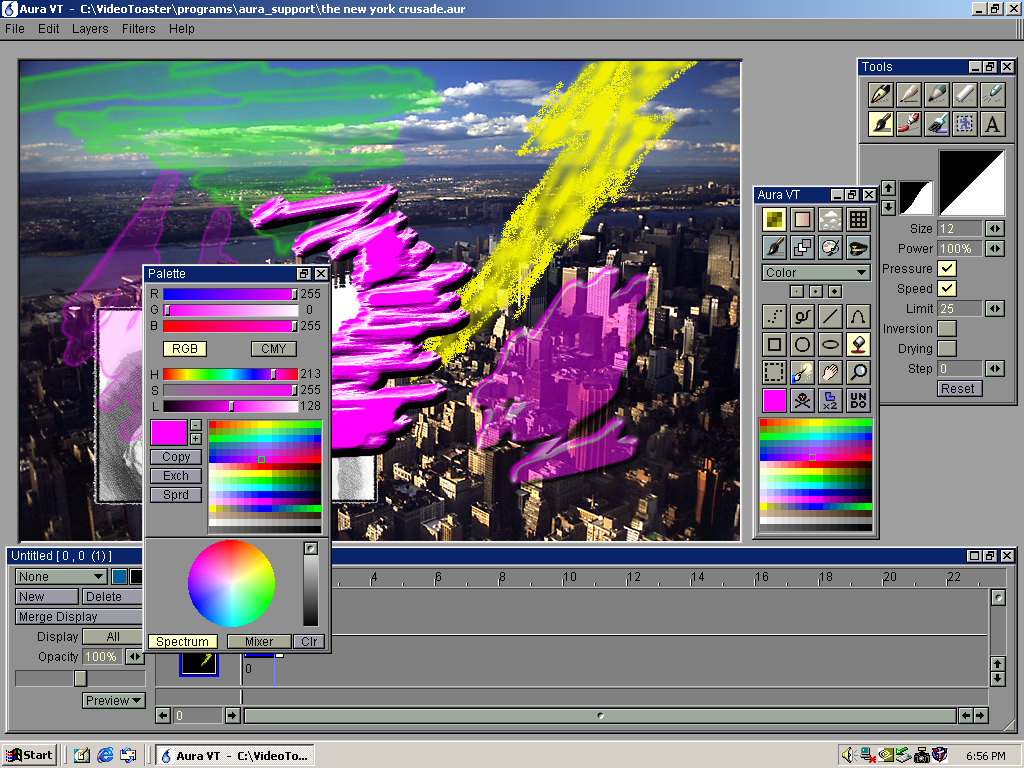Click the overlapping squares layers icon
The height and width of the screenshot is (768, 1024).
coord(803,248)
